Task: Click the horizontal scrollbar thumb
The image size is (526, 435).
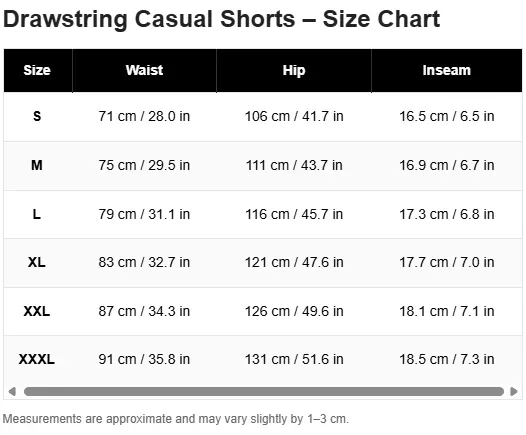Action: pyautogui.click(x=264, y=391)
